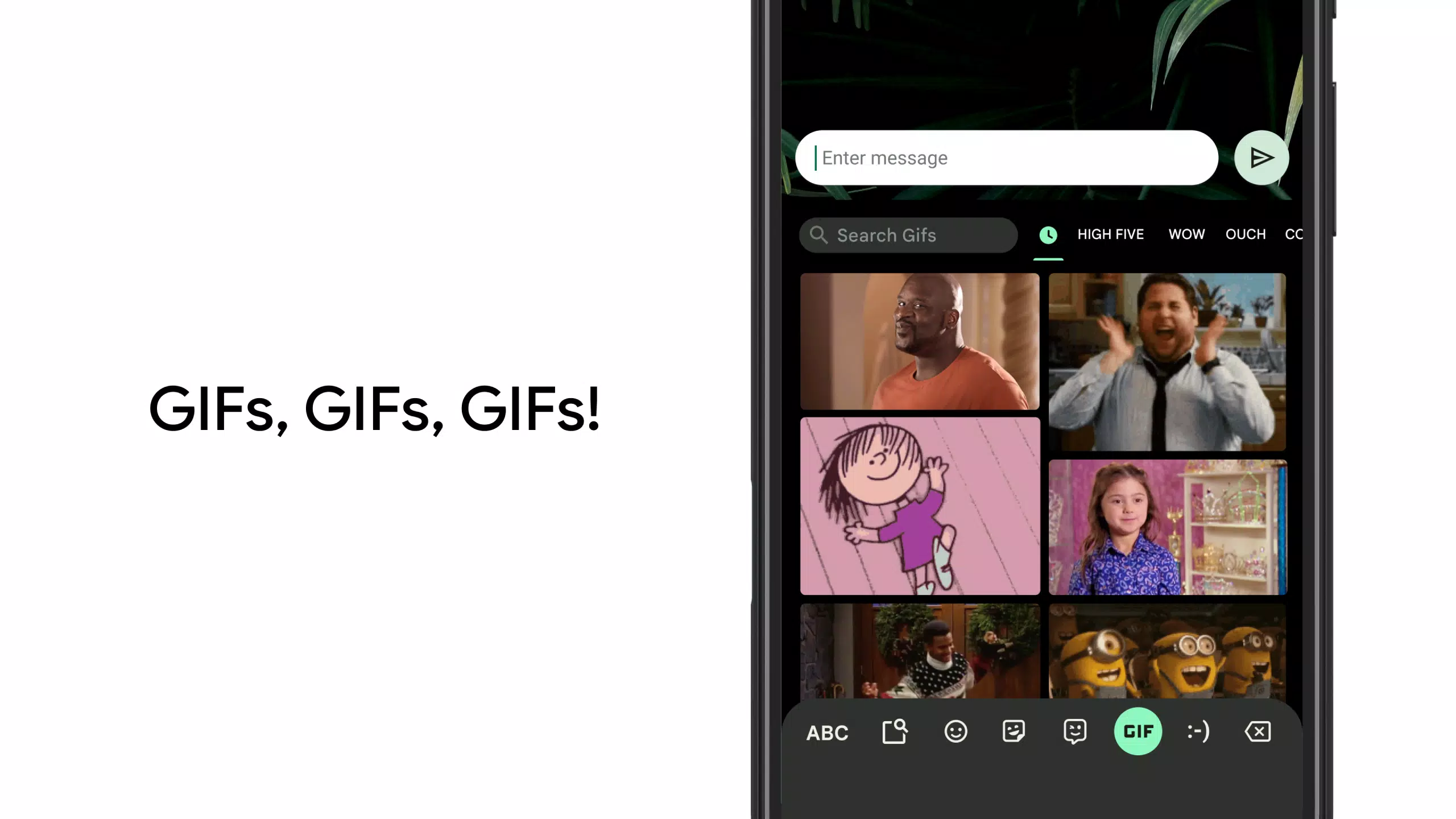Tap the backspace delete icon
The width and height of the screenshot is (1456, 819).
[x=1258, y=732]
